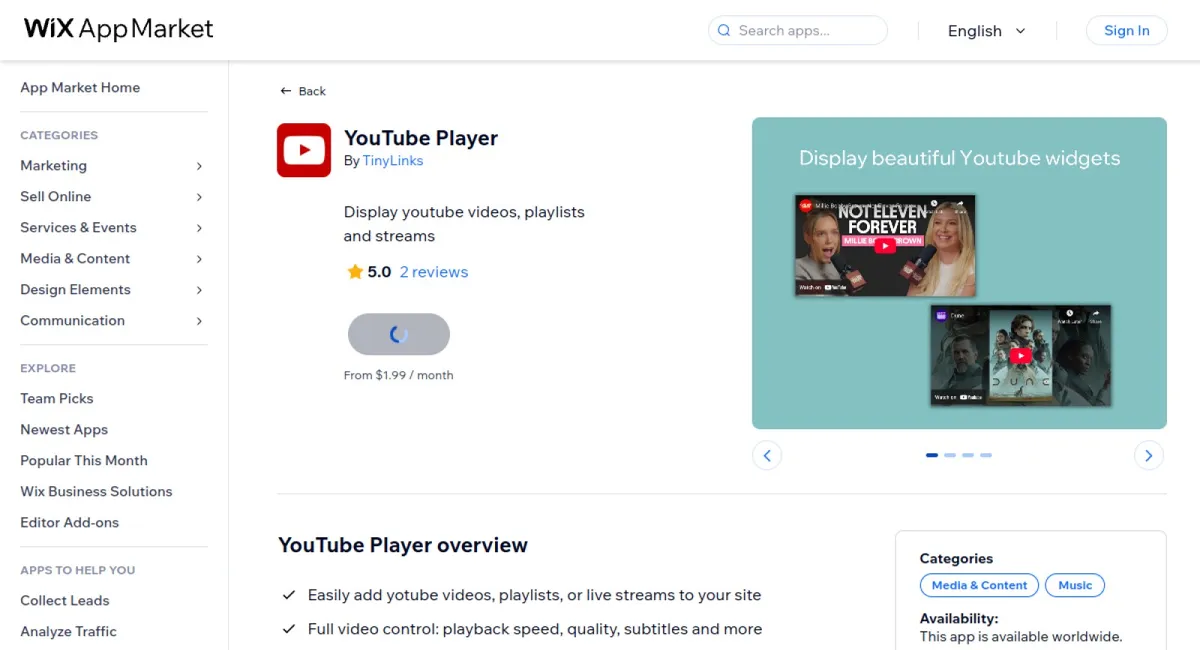Image resolution: width=1200 pixels, height=650 pixels.
Task: Click the checkmark beside Easily add youtube videos
Action: click(289, 595)
